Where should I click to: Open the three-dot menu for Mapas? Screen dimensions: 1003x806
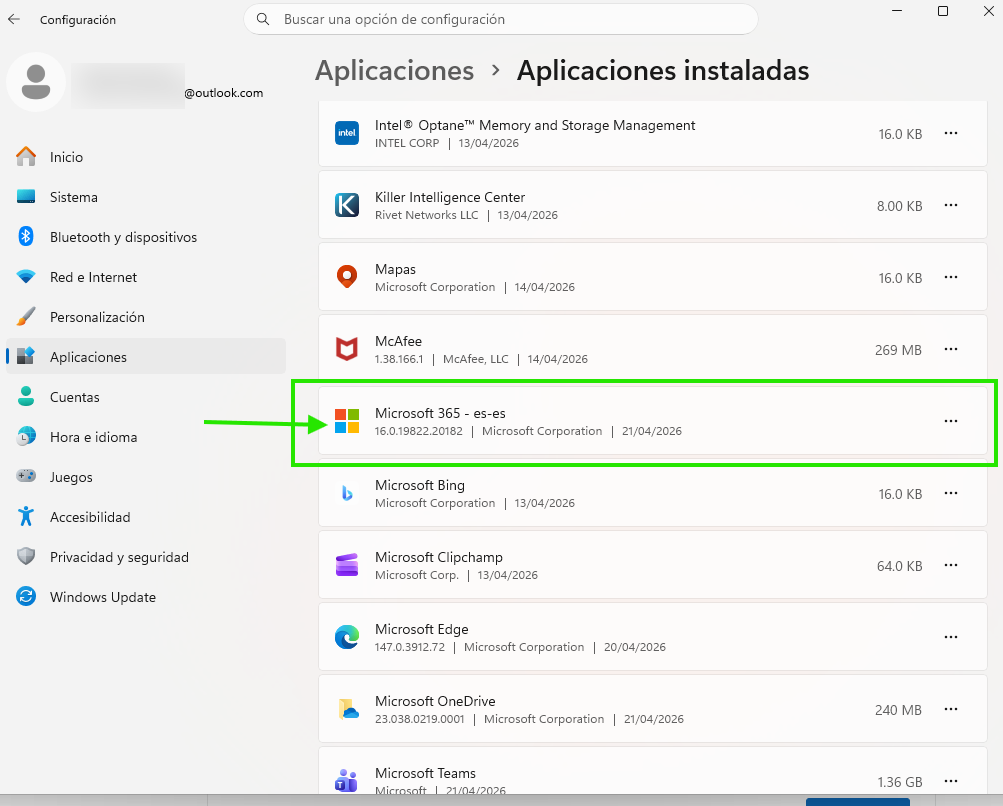951,277
